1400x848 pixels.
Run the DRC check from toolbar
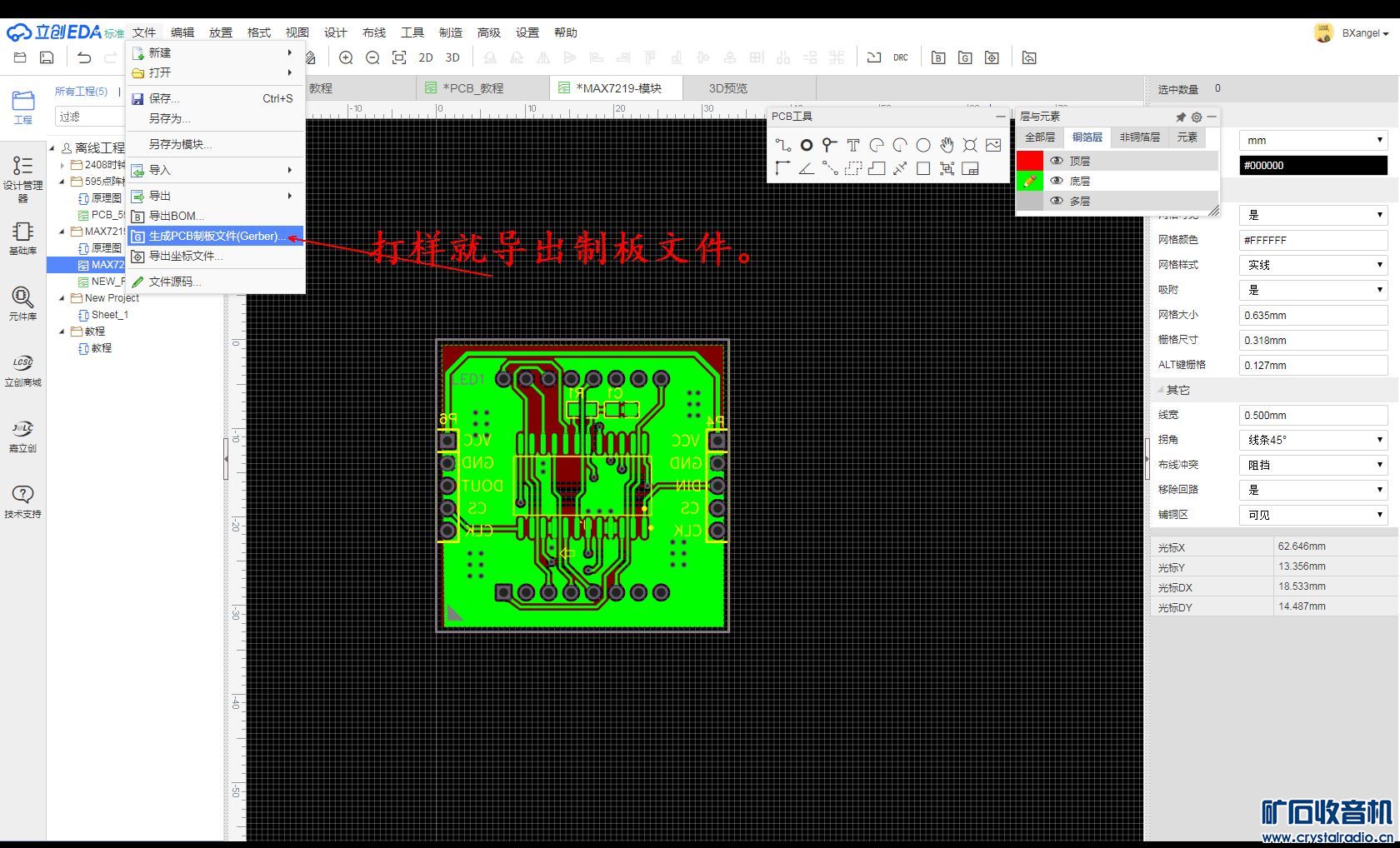tap(900, 57)
